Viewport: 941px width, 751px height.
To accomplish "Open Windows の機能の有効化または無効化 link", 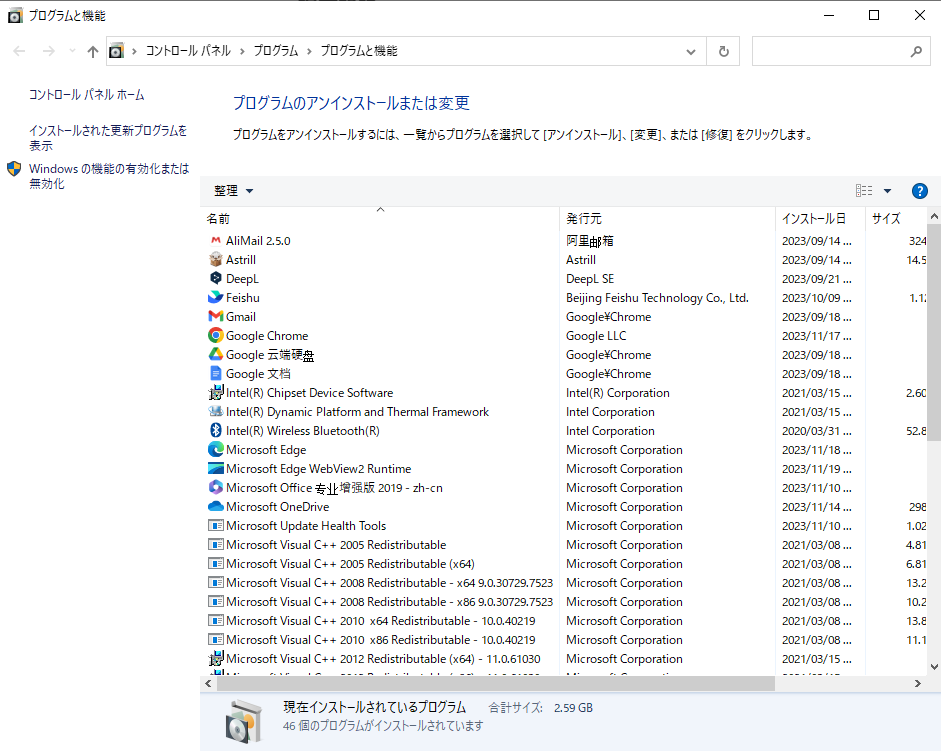I will coord(109,176).
